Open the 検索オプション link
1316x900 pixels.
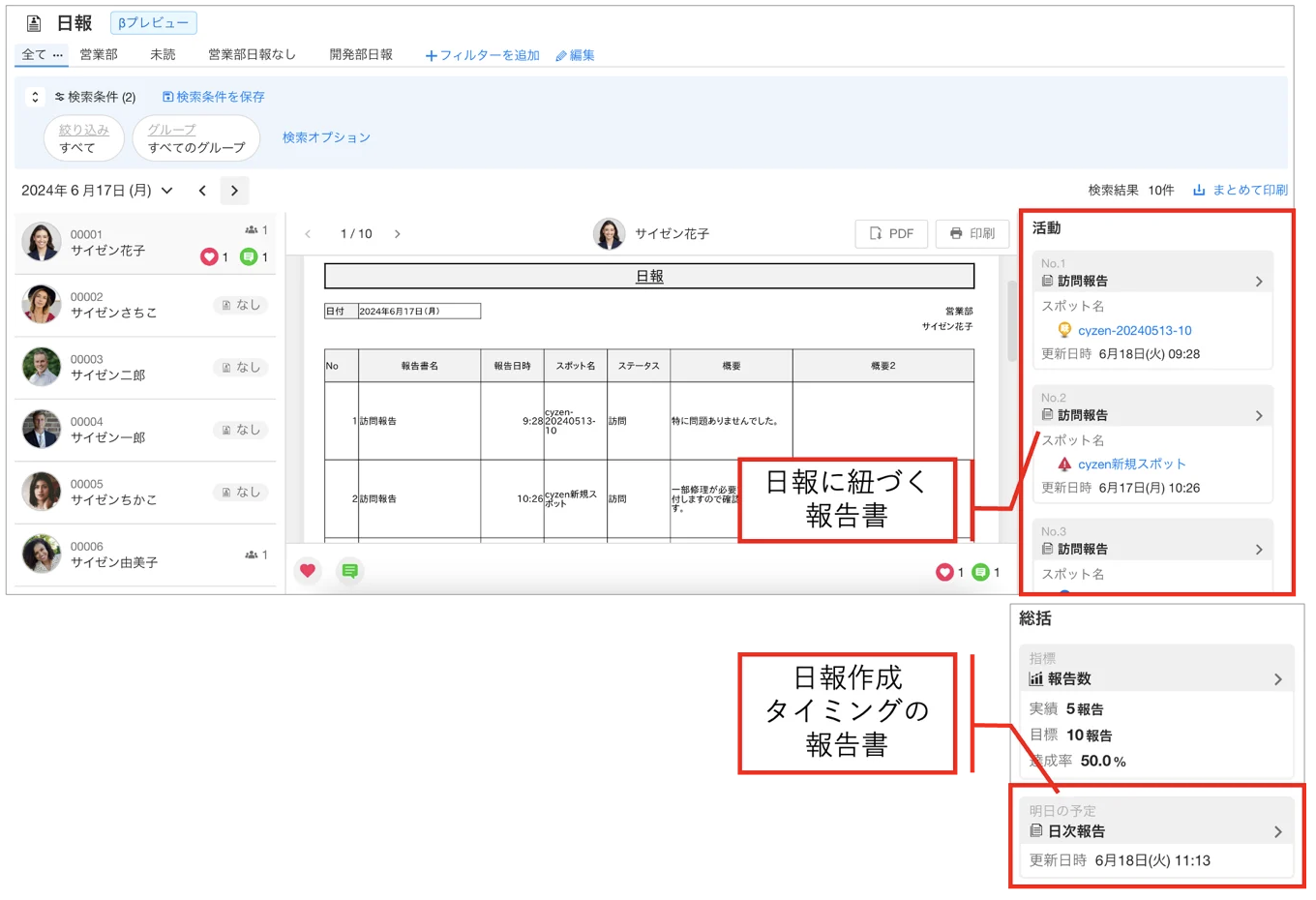[x=326, y=137]
